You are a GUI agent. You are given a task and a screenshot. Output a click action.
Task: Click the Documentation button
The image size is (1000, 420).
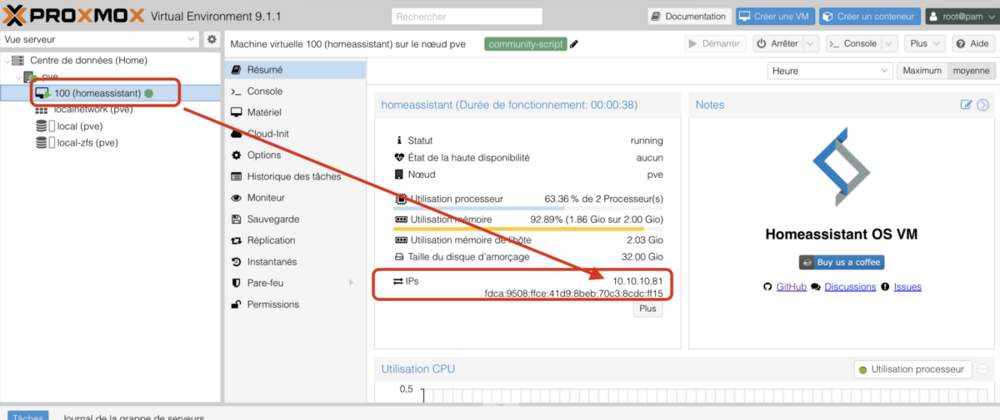click(689, 17)
